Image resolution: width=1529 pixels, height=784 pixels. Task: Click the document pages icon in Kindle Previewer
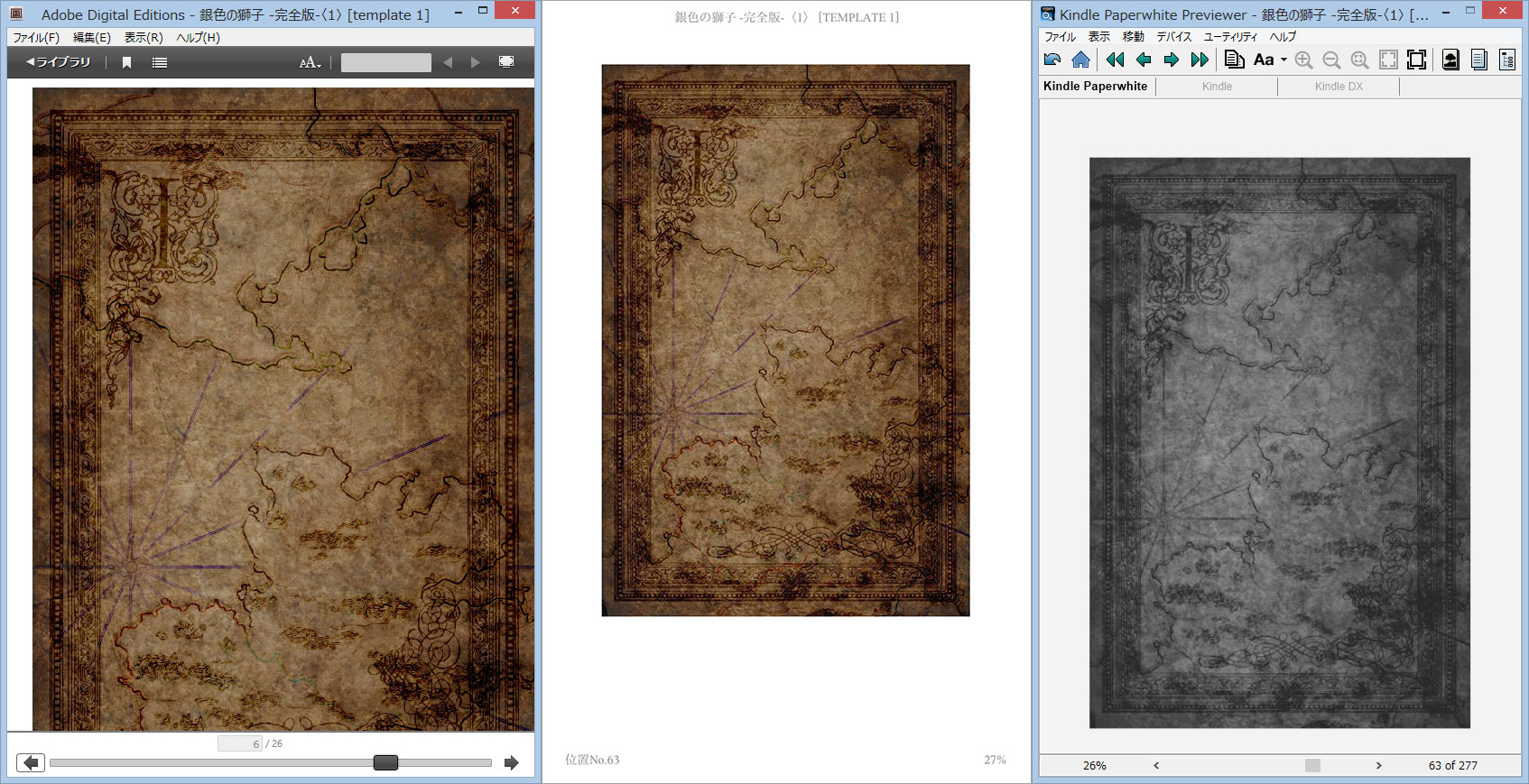click(x=1235, y=60)
